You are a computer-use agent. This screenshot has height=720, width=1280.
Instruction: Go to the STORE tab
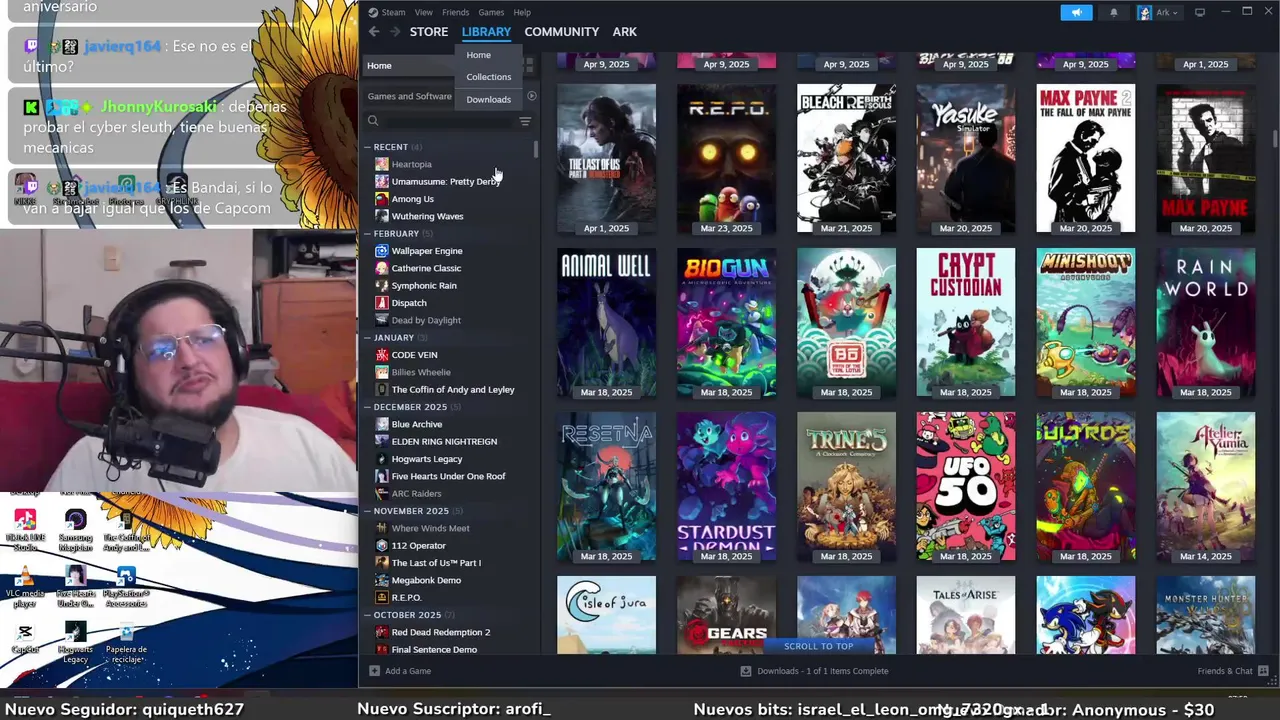coord(429,32)
